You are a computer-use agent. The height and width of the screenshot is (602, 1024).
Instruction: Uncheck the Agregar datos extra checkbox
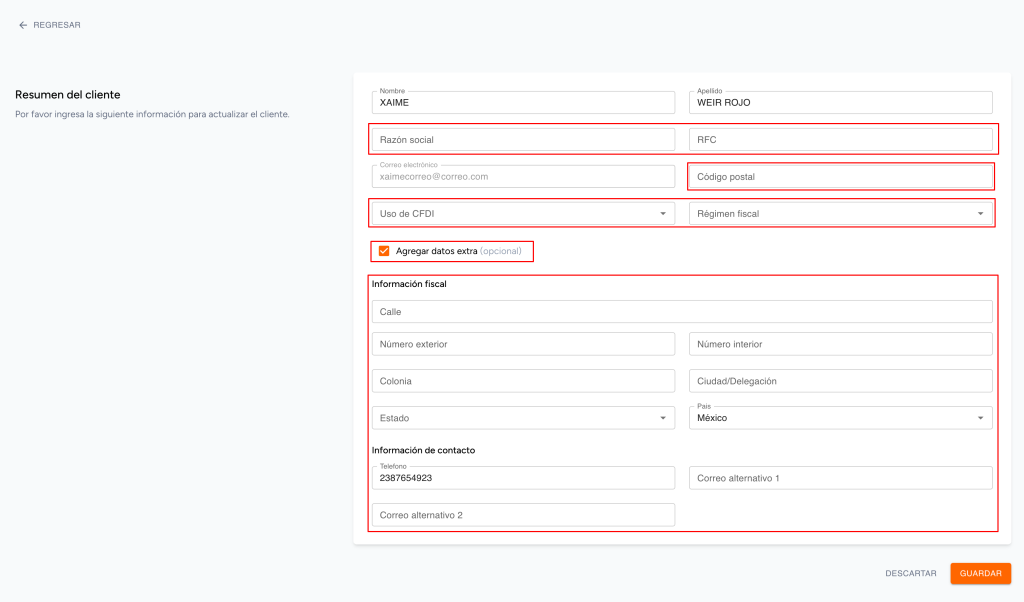[384, 251]
